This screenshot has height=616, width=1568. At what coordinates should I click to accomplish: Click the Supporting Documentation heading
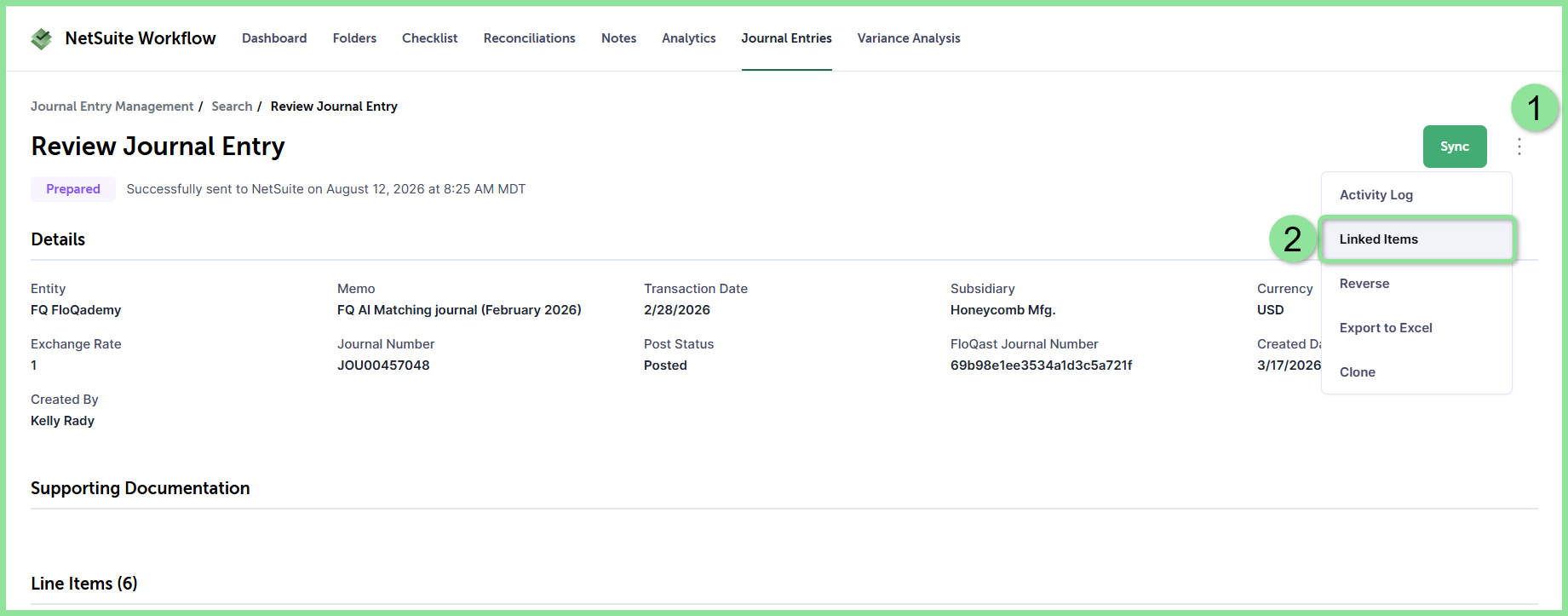tap(141, 488)
